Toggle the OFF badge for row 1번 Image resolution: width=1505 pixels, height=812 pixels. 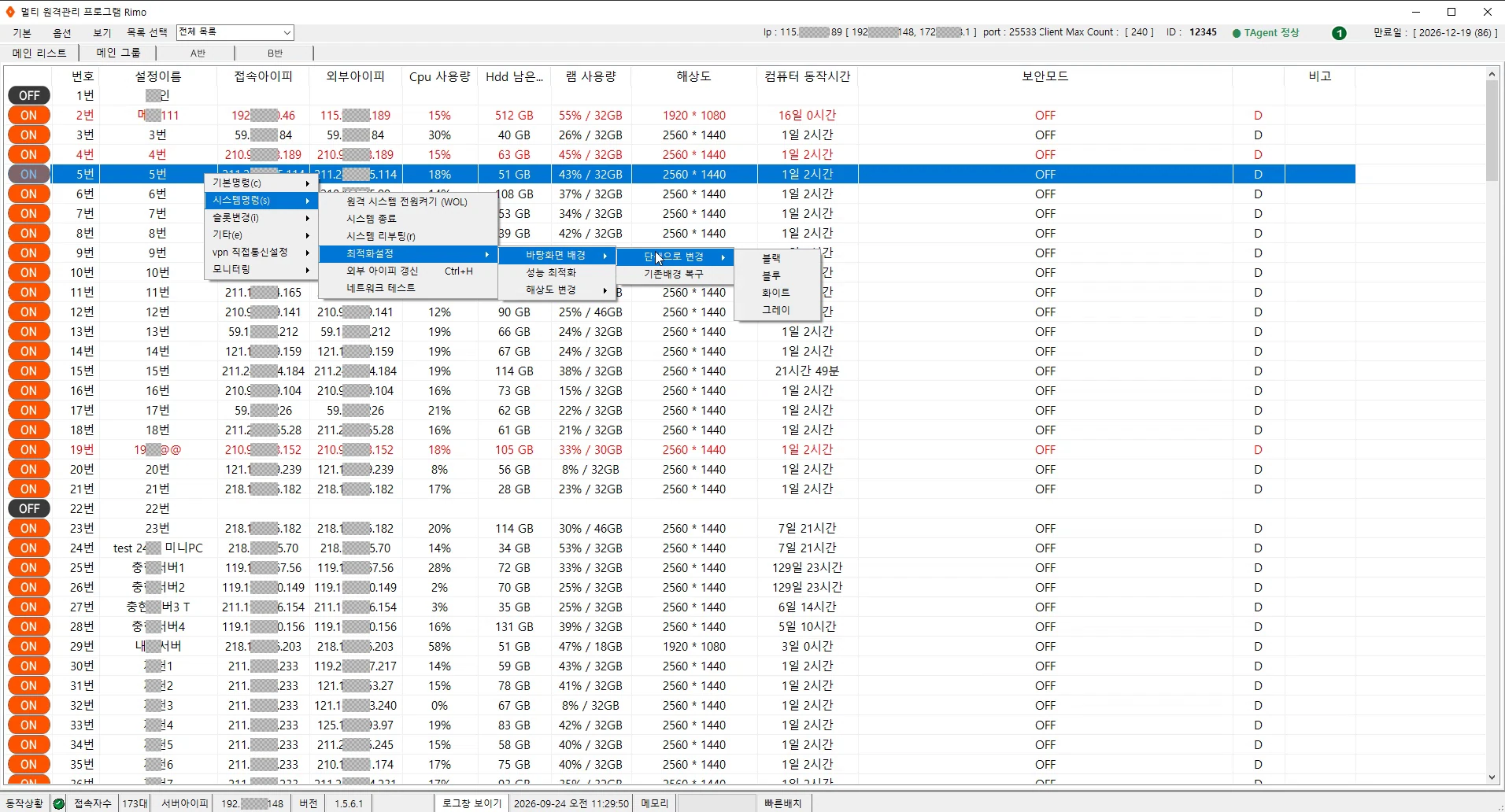click(x=29, y=95)
